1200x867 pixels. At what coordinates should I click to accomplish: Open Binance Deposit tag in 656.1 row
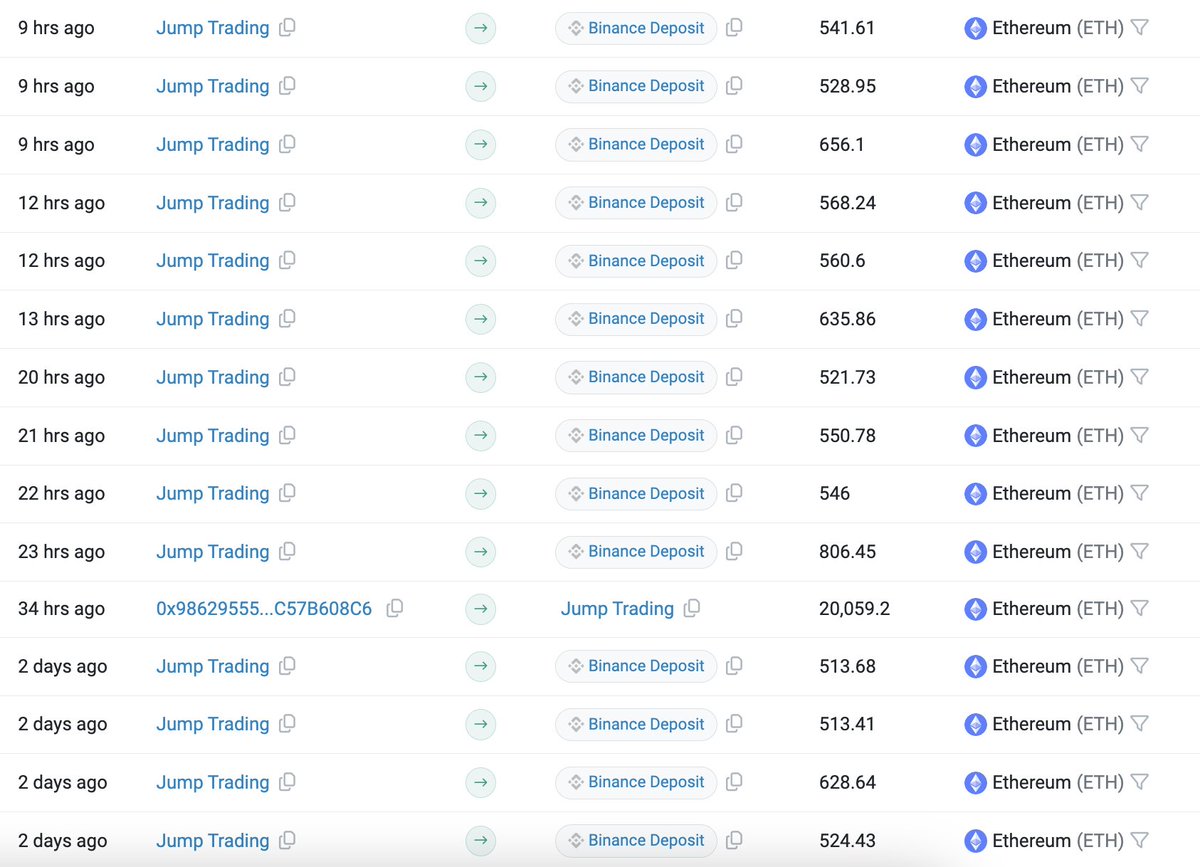pos(636,144)
